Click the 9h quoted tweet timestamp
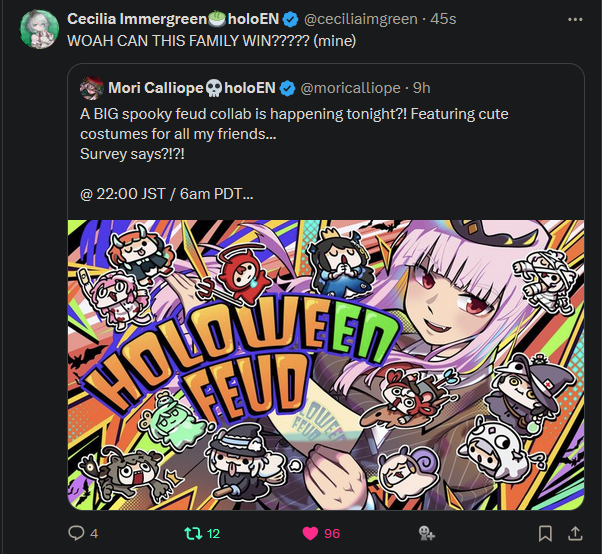This screenshot has height=554, width=602. coord(423,87)
